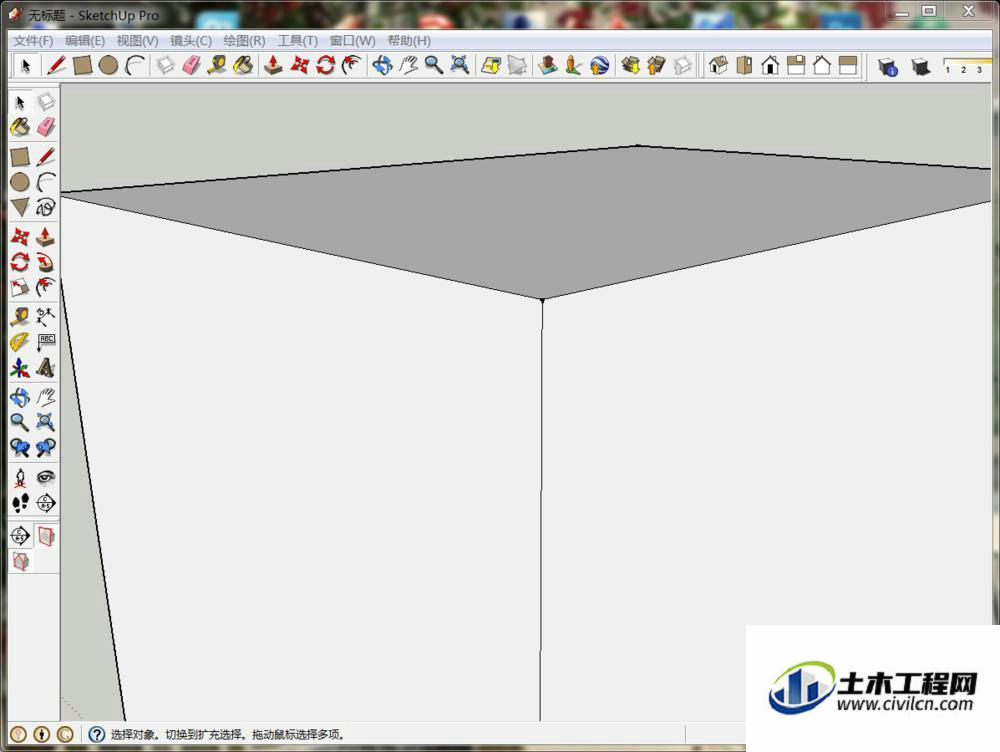Pick the Protractor tool in the left palette
1000x752 pixels.
coord(20,342)
